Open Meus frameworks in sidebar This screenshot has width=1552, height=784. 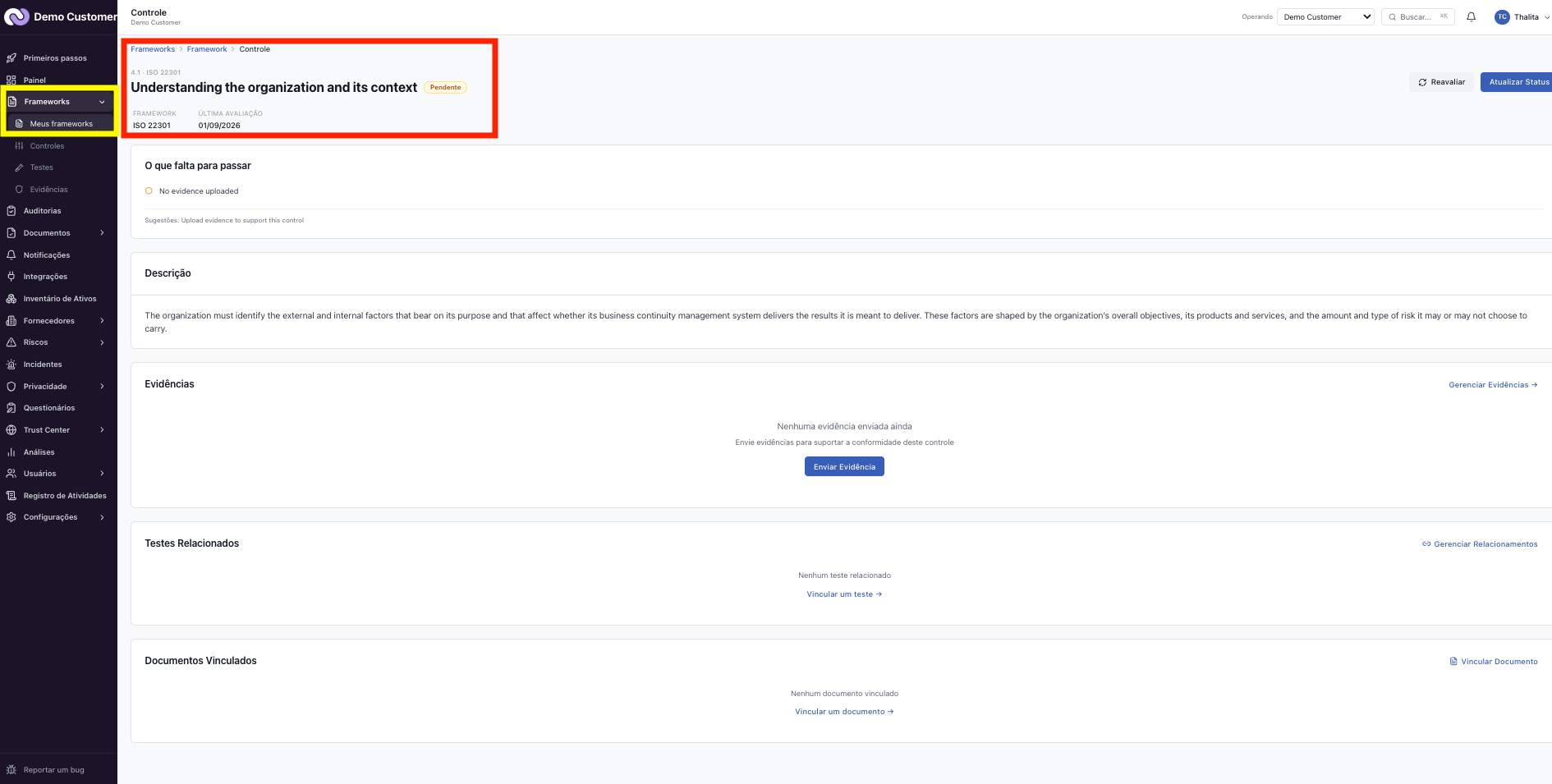(60, 124)
